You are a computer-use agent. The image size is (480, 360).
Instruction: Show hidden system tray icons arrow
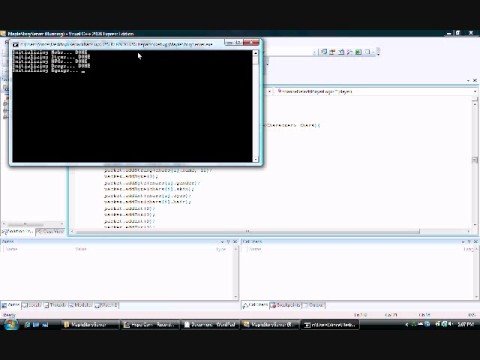(406, 324)
